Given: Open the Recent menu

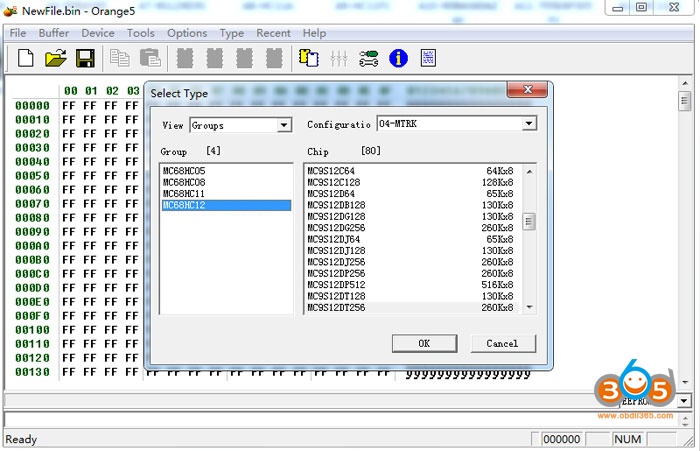Looking at the screenshot, I should 273,33.
